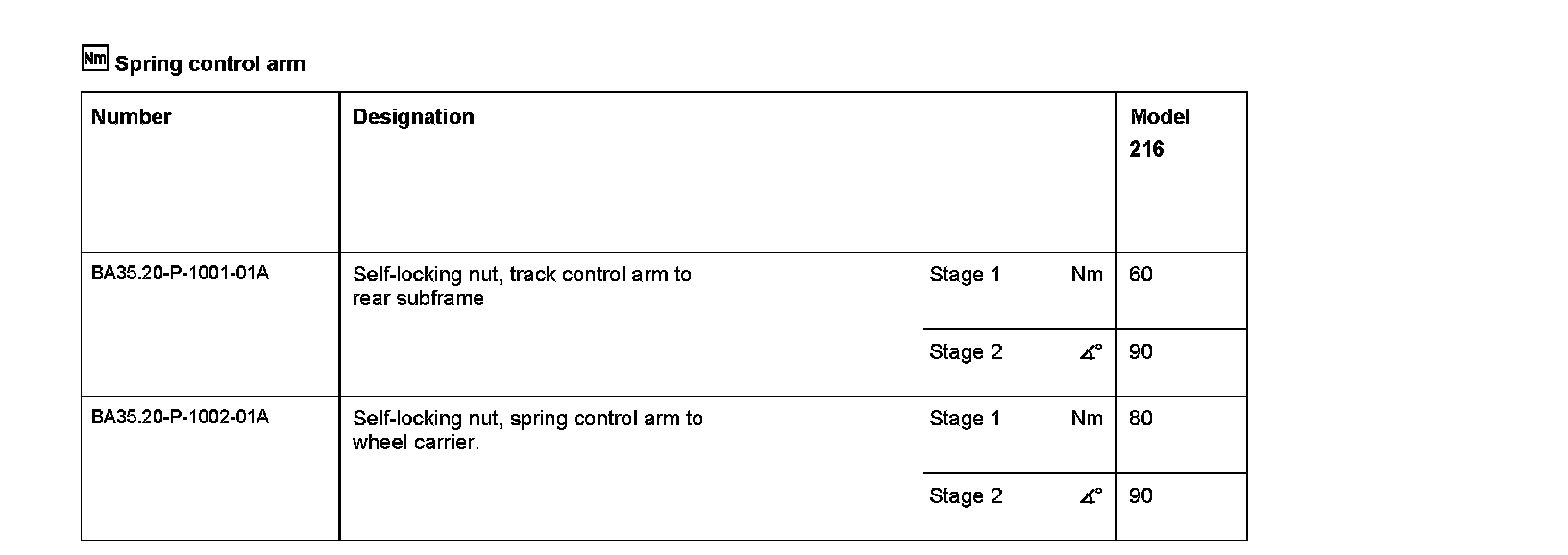Click the "Designation" column header
1568x555 pixels.
pyautogui.click(x=413, y=117)
